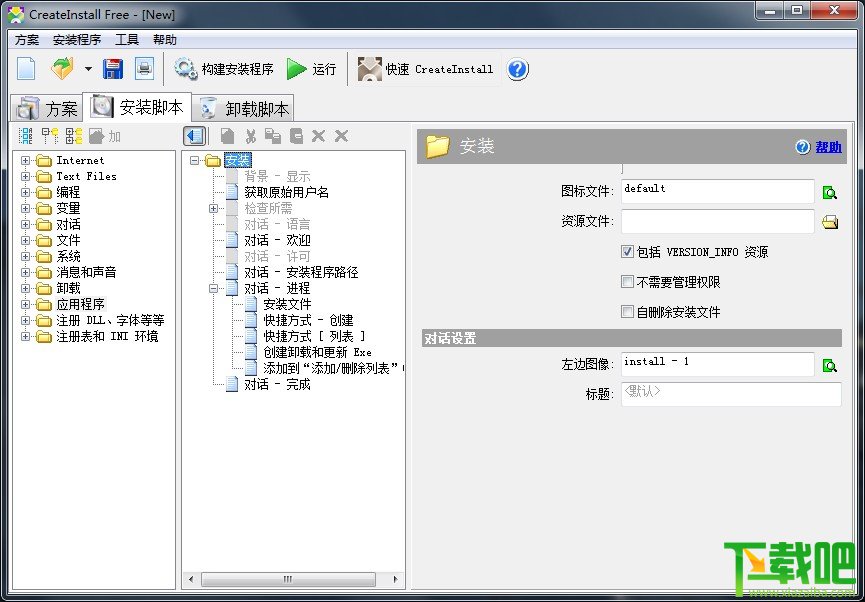Screen dimensions: 865x602
Task: Click the 图标文件 input field
Action: tap(718, 191)
